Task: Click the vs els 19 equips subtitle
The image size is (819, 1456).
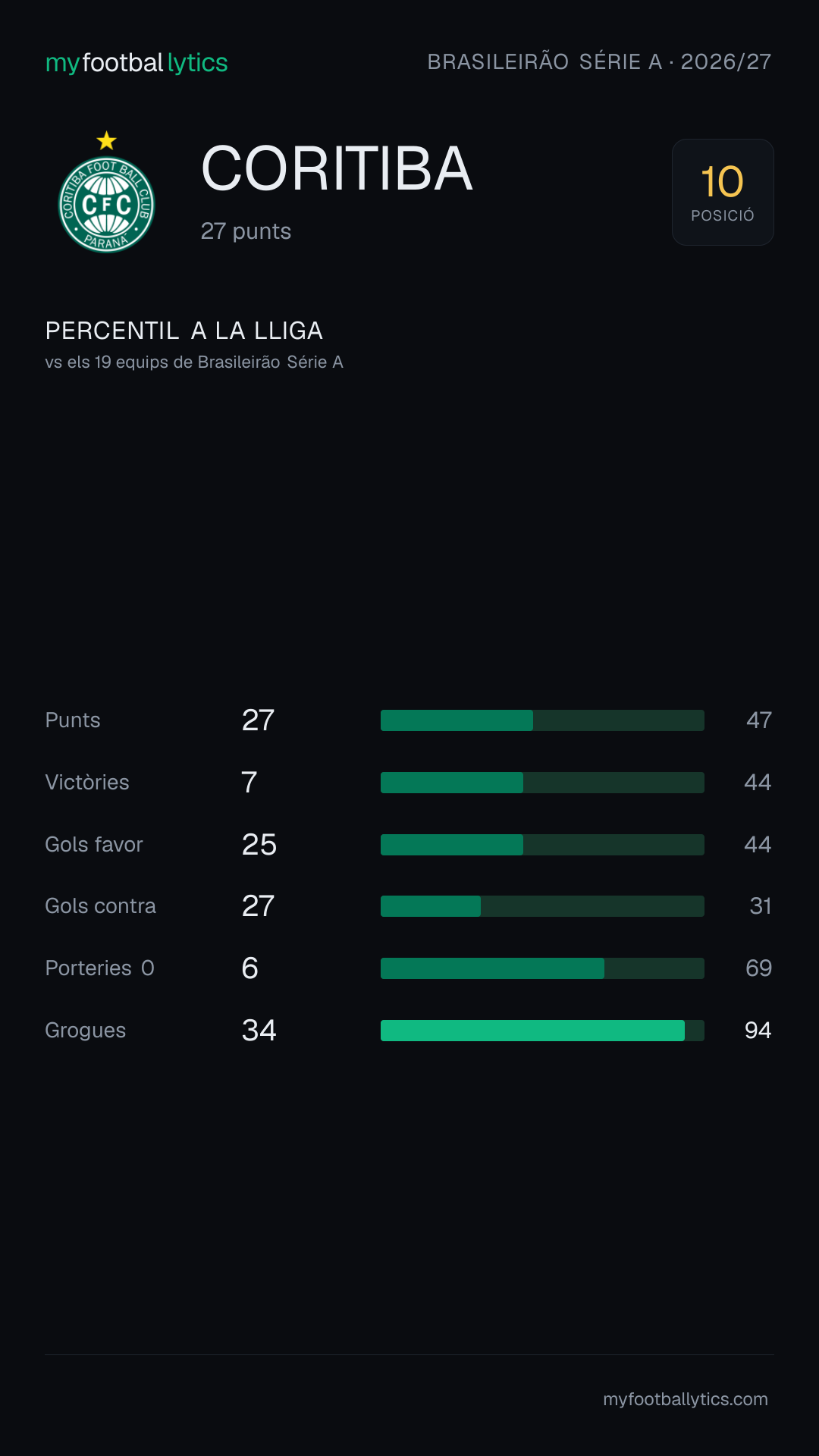Action: pyautogui.click(x=194, y=362)
